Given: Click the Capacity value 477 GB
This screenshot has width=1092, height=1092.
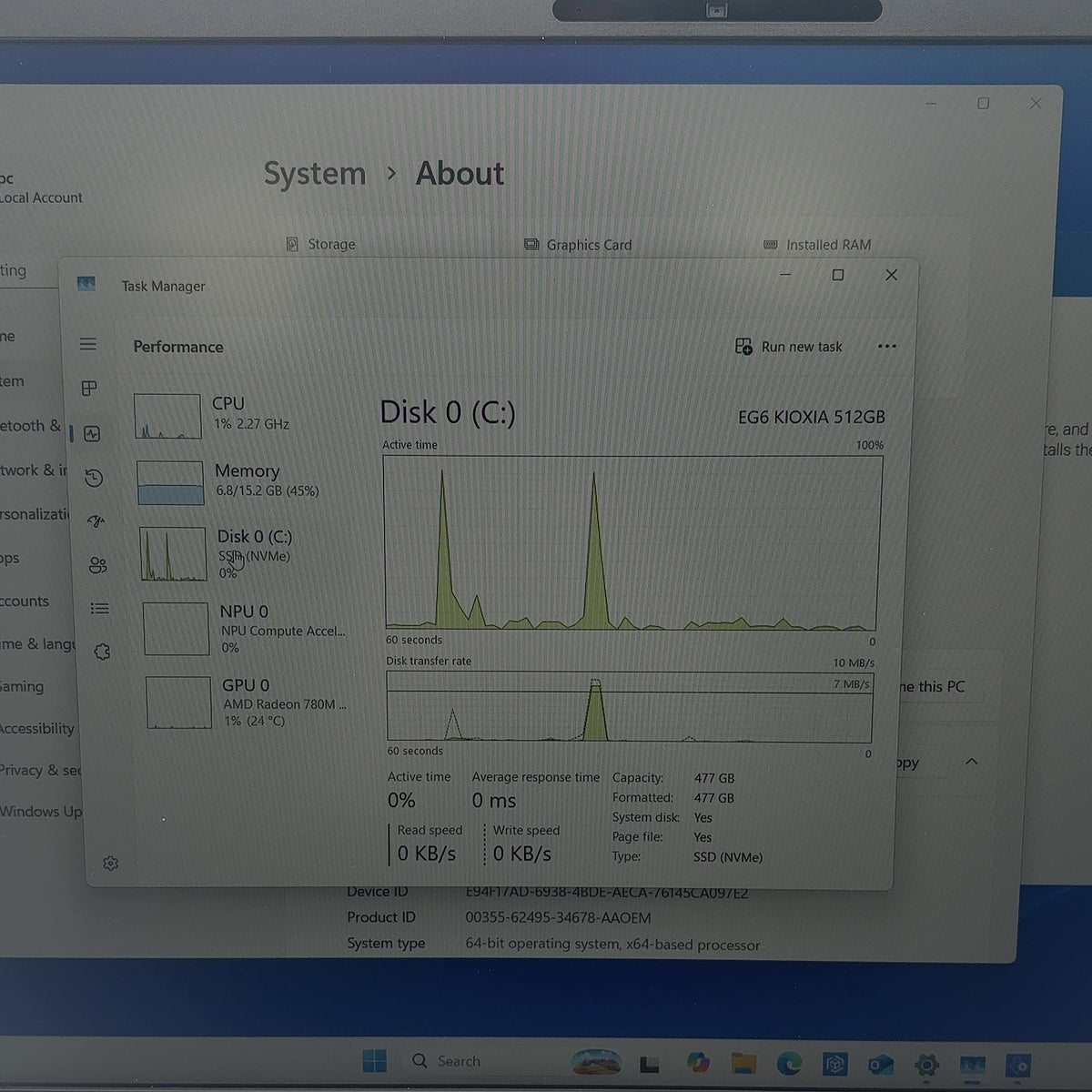Looking at the screenshot, I should (714, 778).
